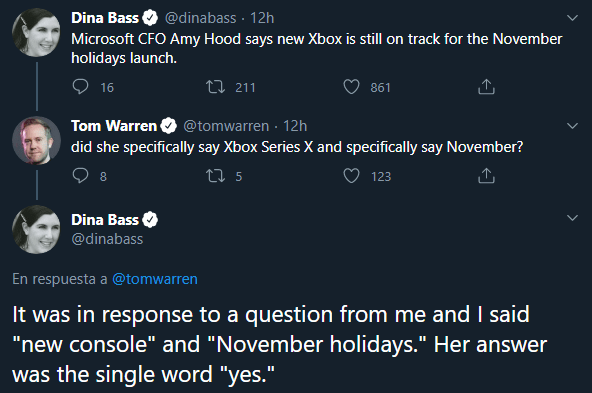Retweet Tom Warren's question tweet
Image resolution: width=592 pixels, height=393 pixels.
tap(215, 176)
